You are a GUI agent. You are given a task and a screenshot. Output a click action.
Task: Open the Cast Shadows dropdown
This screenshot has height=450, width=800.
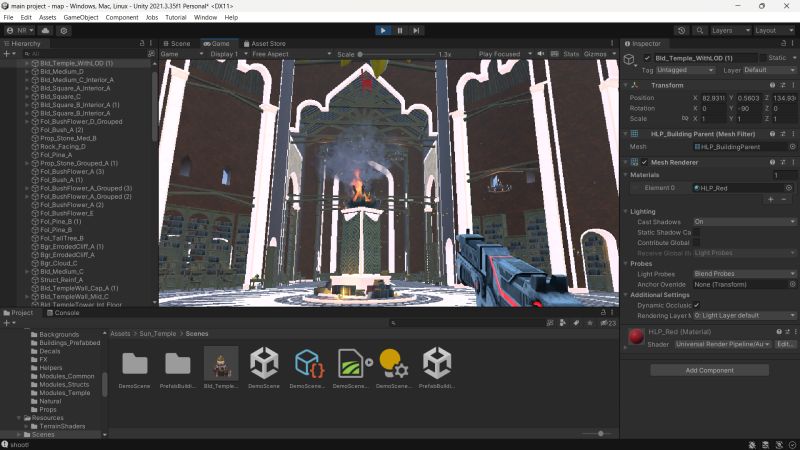tap(744, 222)
